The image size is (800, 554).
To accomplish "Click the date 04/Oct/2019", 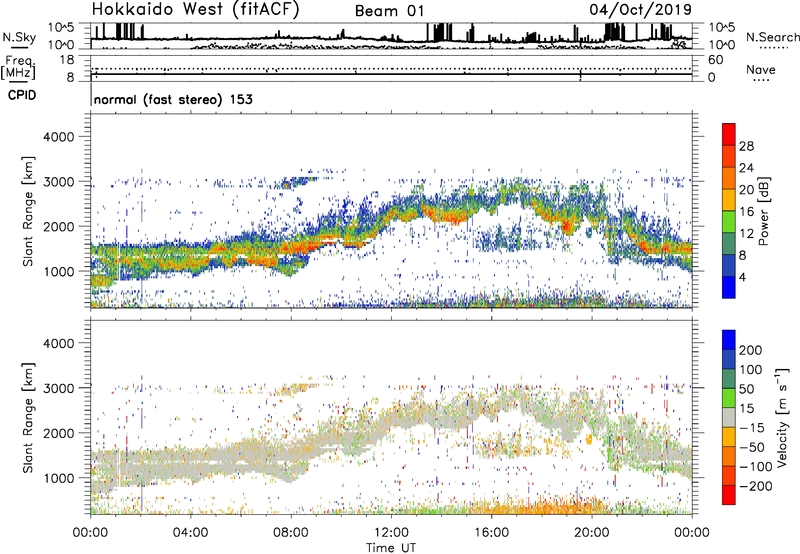I will pyautogui.click(x=640, y=10).
